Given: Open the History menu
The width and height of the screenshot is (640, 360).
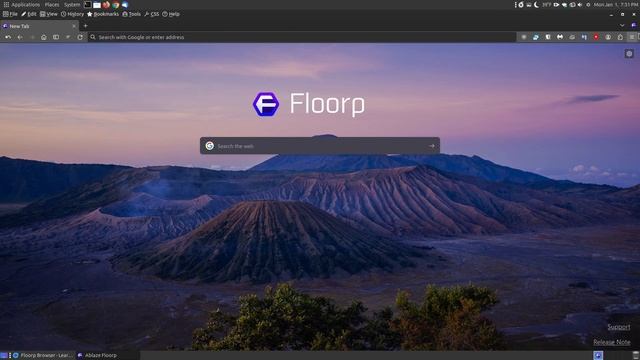Looking at the screenshot, I should 72,14.
